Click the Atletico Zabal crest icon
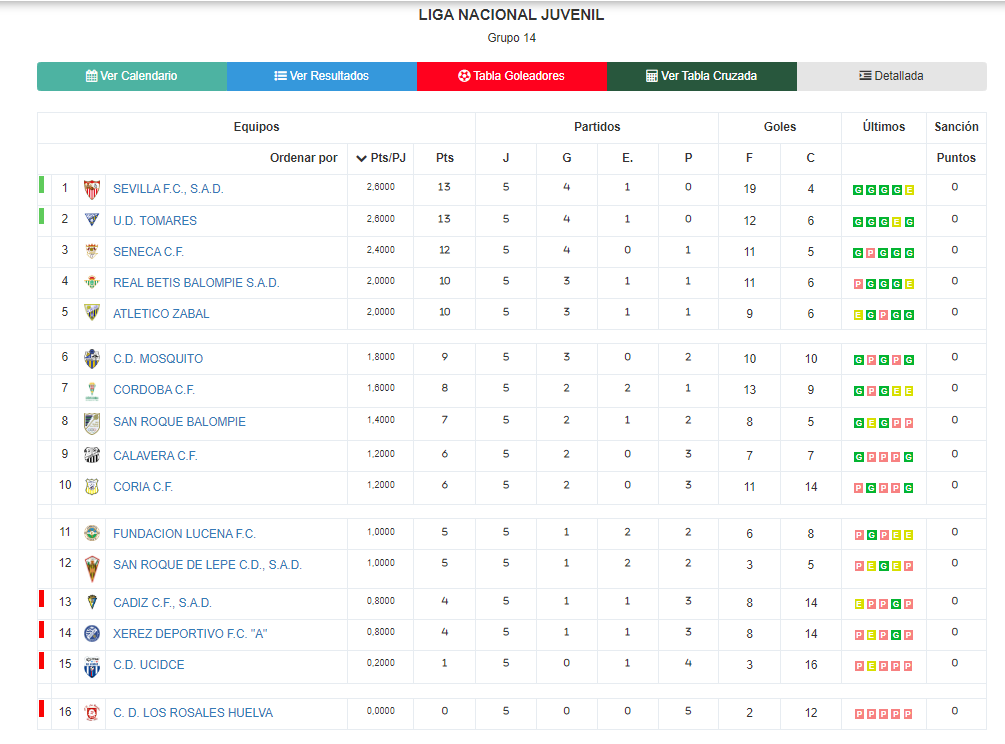 [x=92, y=313]
